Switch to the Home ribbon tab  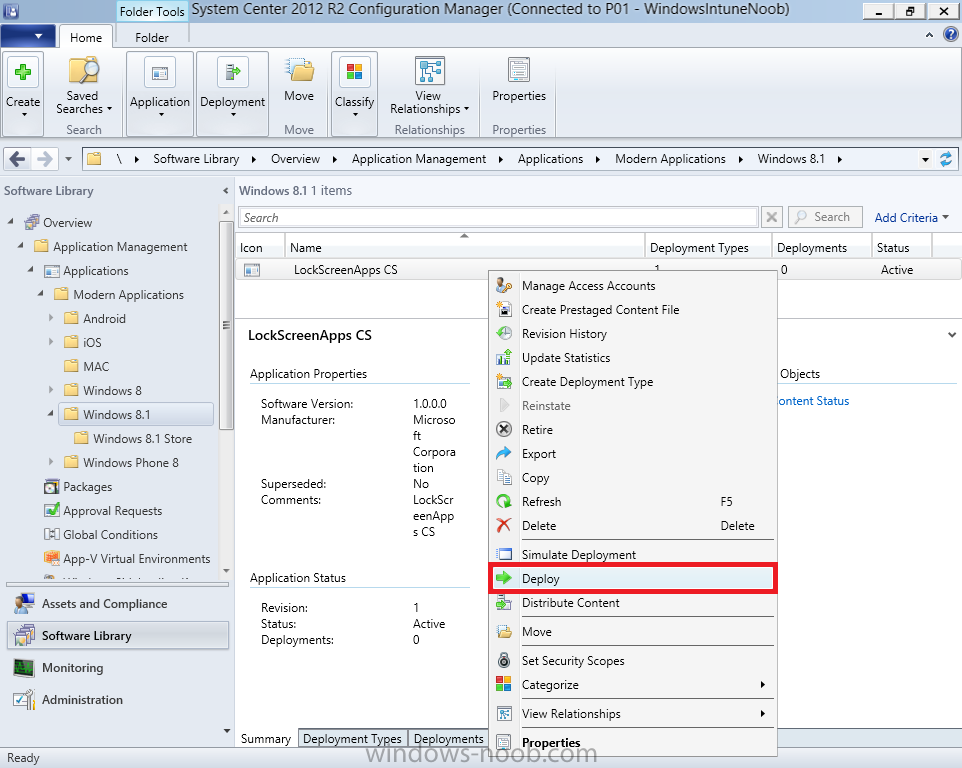click(x=85, y=37)
